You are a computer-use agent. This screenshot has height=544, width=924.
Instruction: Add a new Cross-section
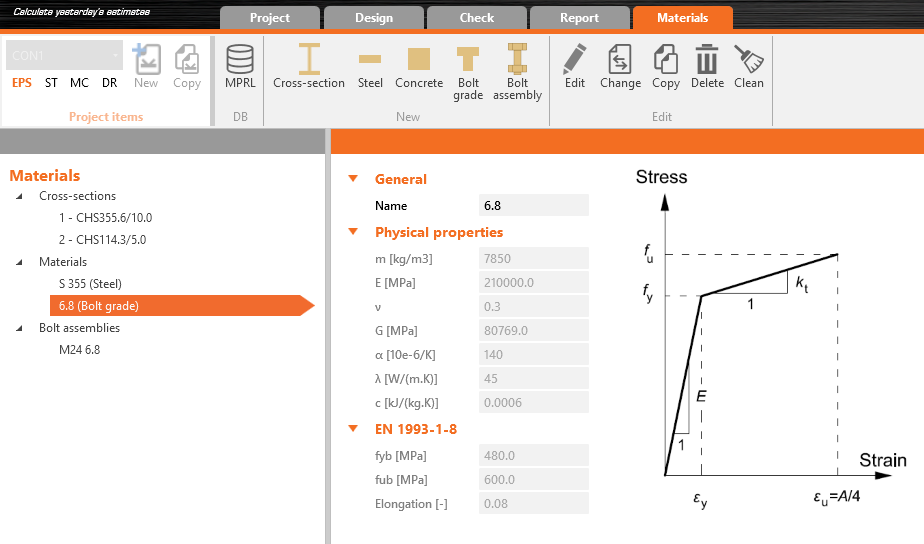click(x=309, y=67)
